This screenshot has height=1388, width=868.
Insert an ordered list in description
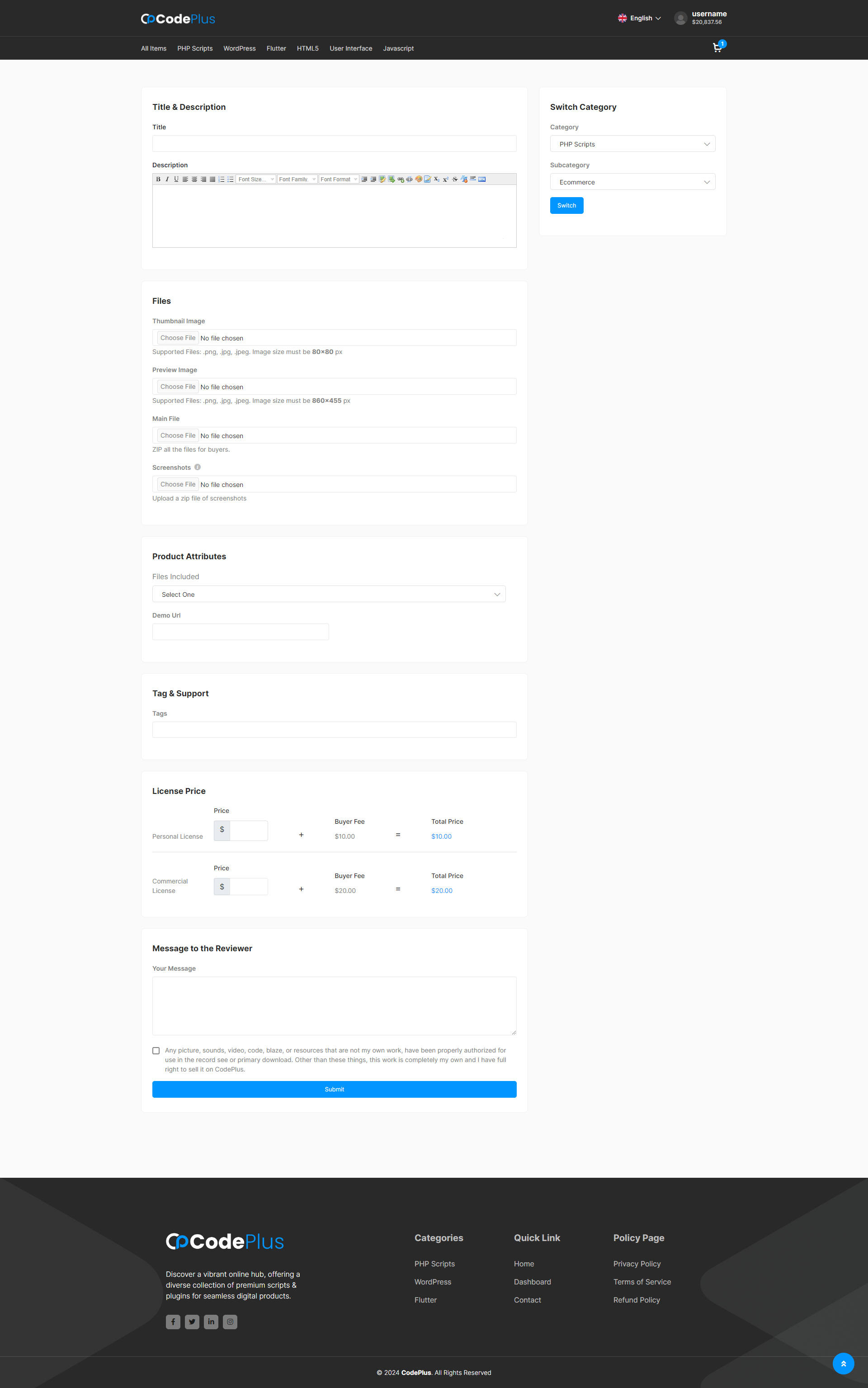221,179
